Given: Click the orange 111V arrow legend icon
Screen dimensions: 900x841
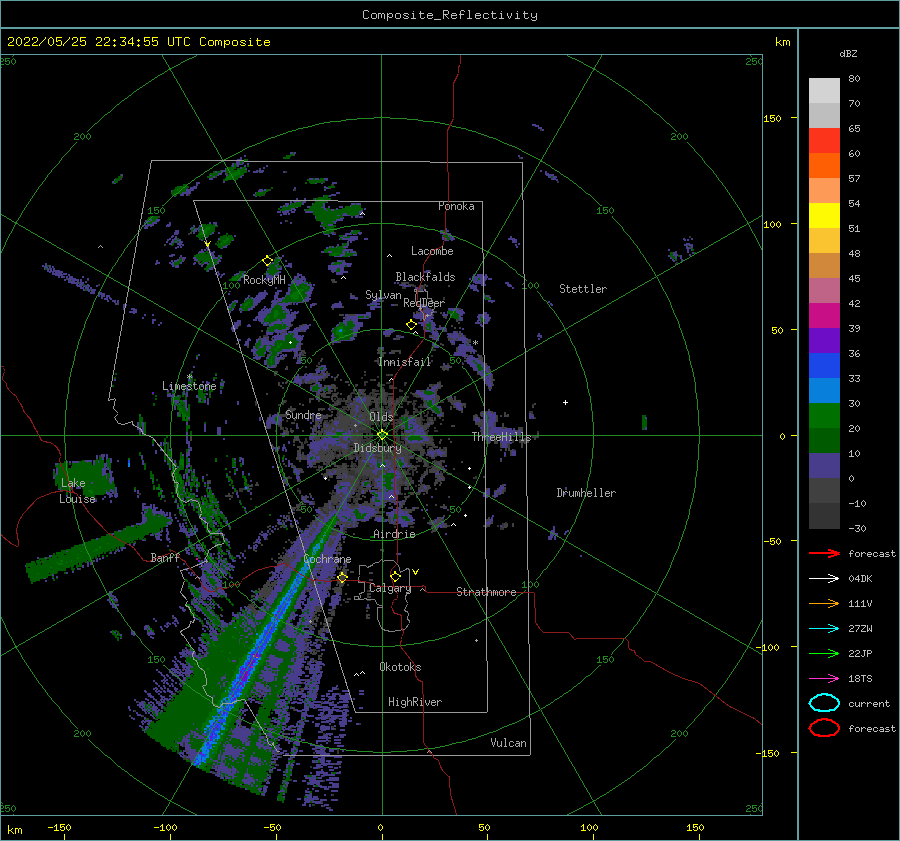Looking at the screenshot, I should point(824,603).
